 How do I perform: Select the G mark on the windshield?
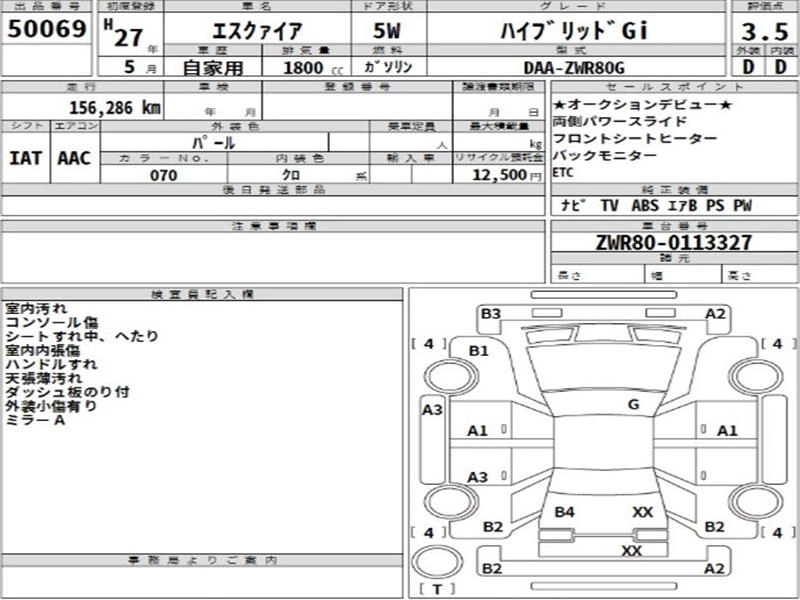(633, 405)
